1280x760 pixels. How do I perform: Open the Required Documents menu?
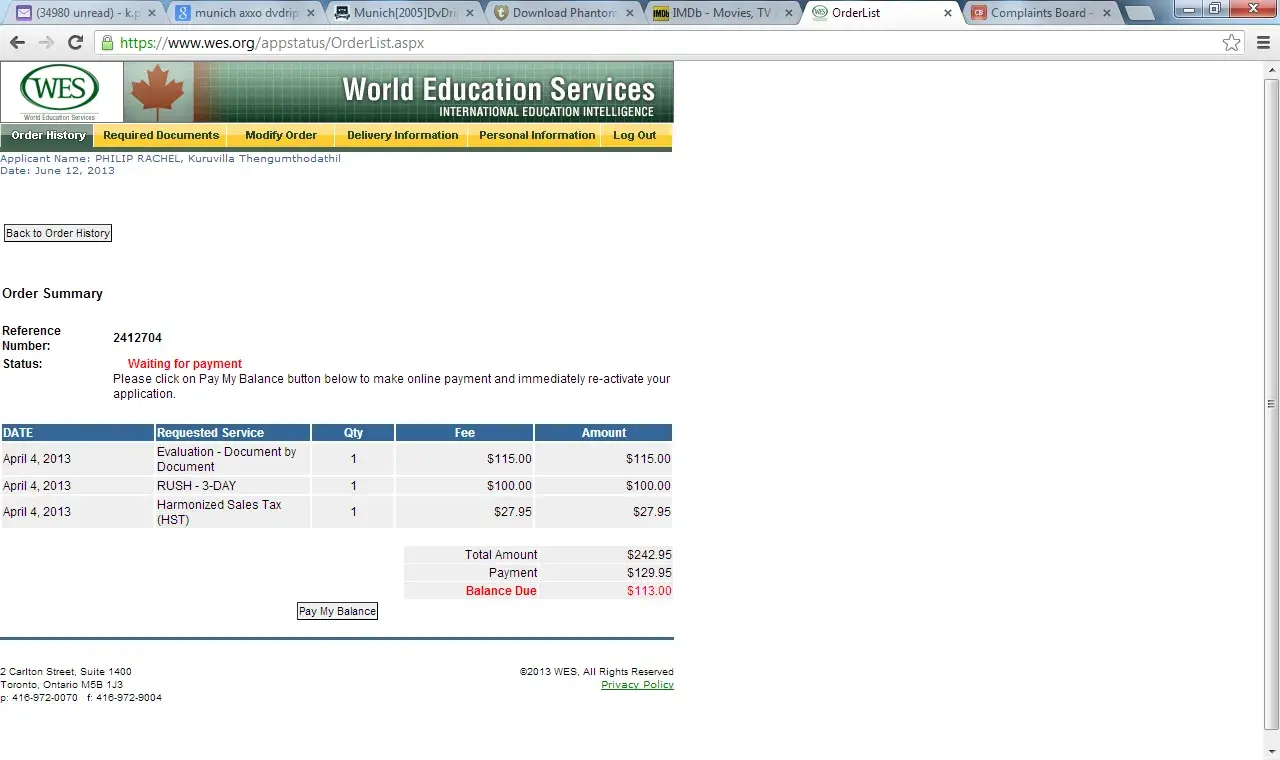[x=161, y=136]
